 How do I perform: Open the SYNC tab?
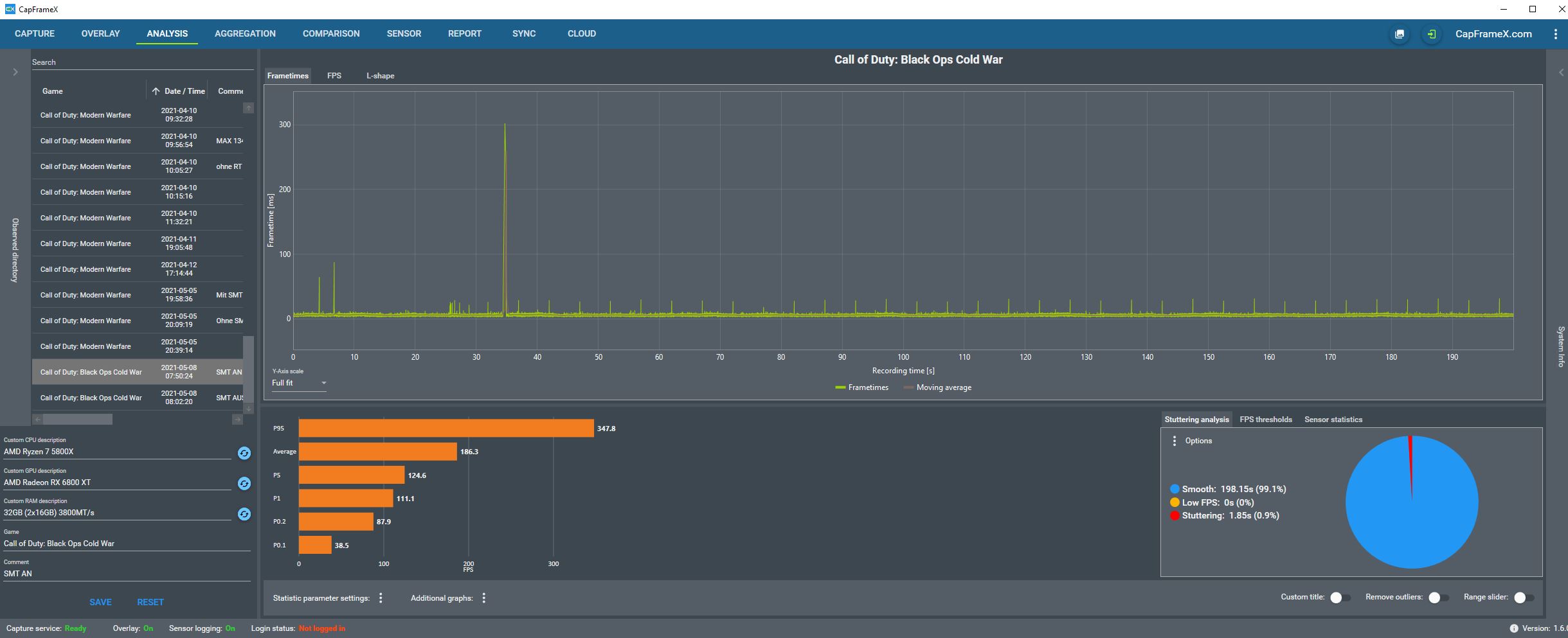(x=524, y=33)
